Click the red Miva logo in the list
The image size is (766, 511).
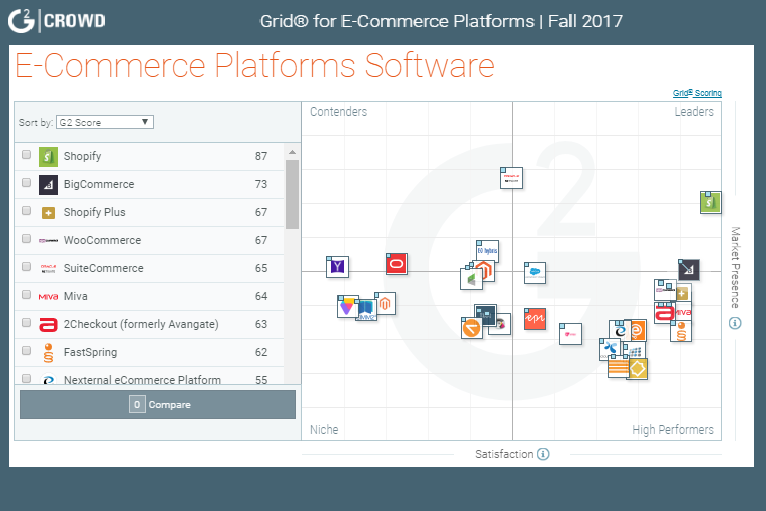48,297
